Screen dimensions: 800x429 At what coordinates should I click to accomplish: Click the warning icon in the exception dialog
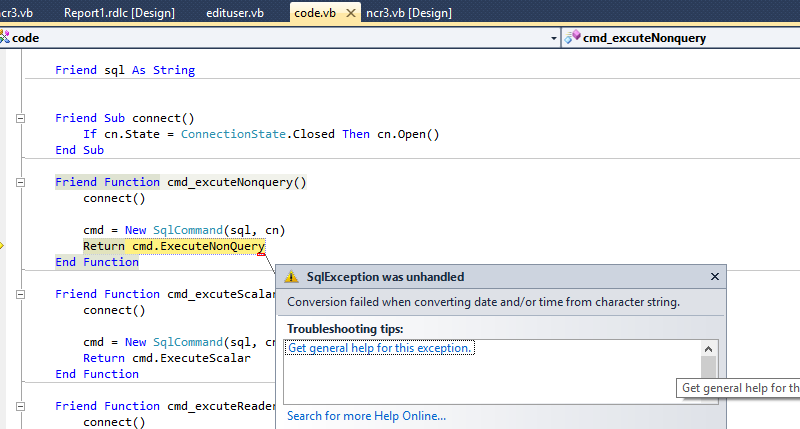[x=291, y=276]
